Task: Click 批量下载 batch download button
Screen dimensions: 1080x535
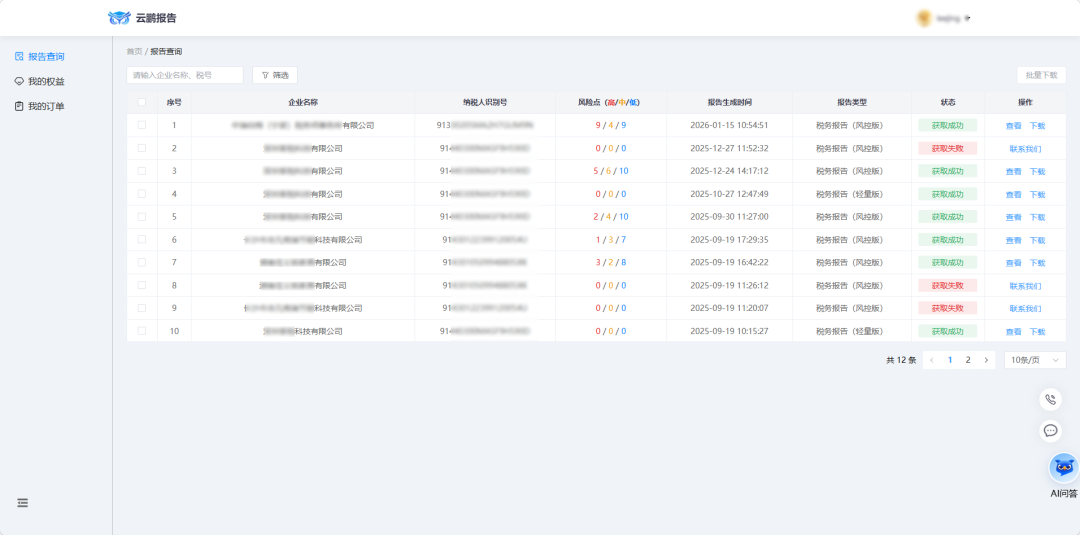Action: (1041, 75)
